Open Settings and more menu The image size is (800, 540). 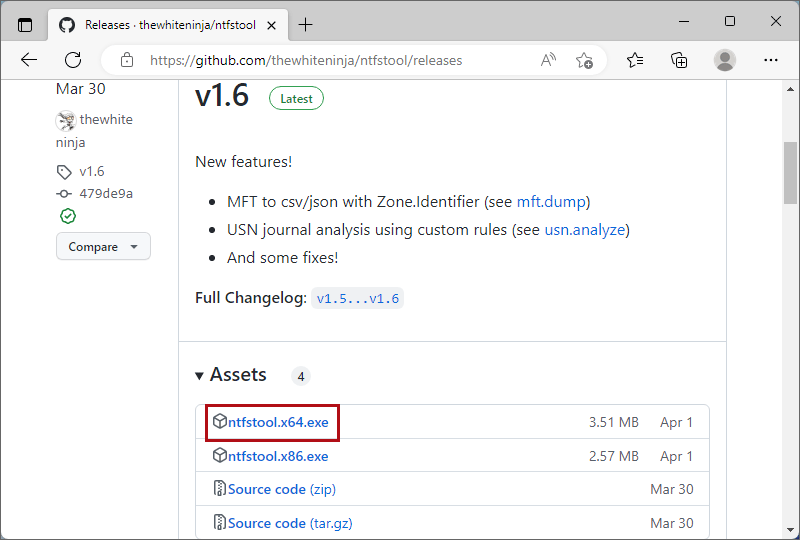click(x=770, y=60)
